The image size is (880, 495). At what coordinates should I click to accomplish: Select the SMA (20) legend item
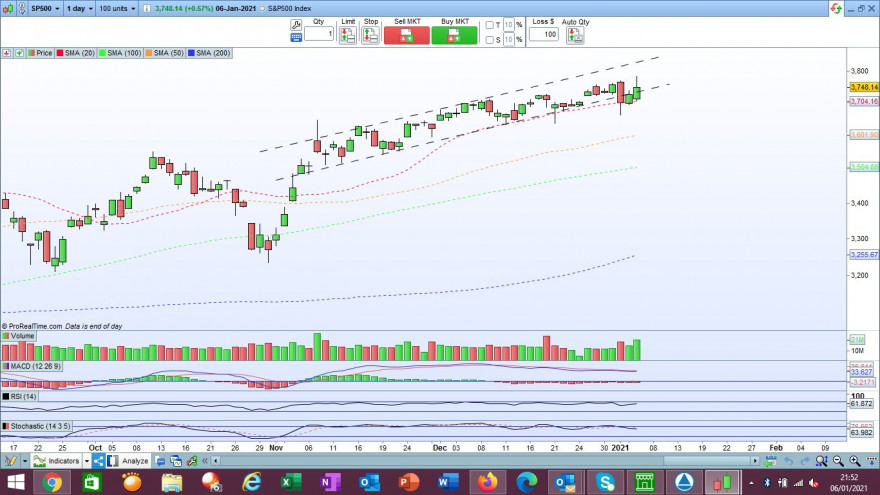coord(75,53)
